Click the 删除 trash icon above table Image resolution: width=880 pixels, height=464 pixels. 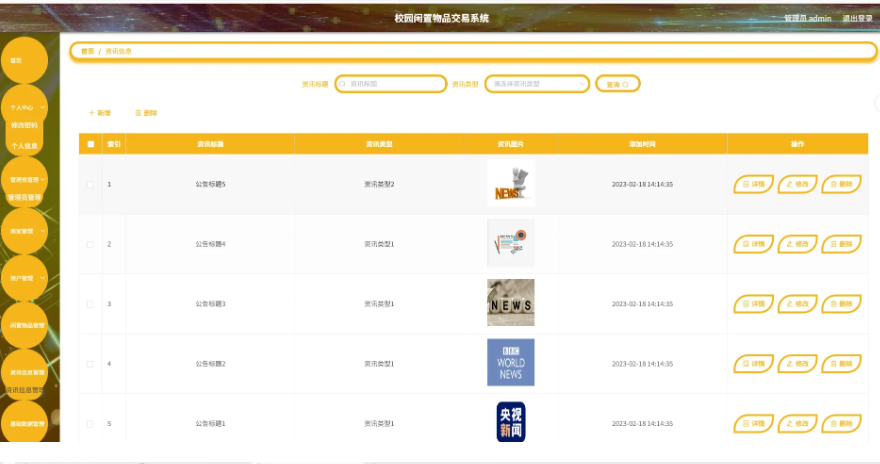[x=146, y=113]
